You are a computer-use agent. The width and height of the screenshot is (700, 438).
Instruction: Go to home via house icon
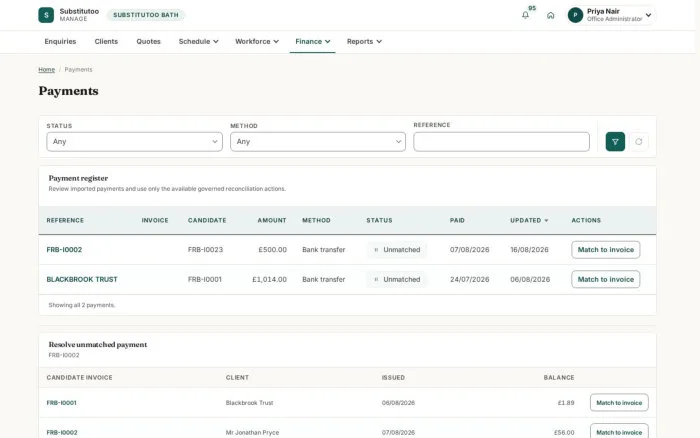coord(550,15)
